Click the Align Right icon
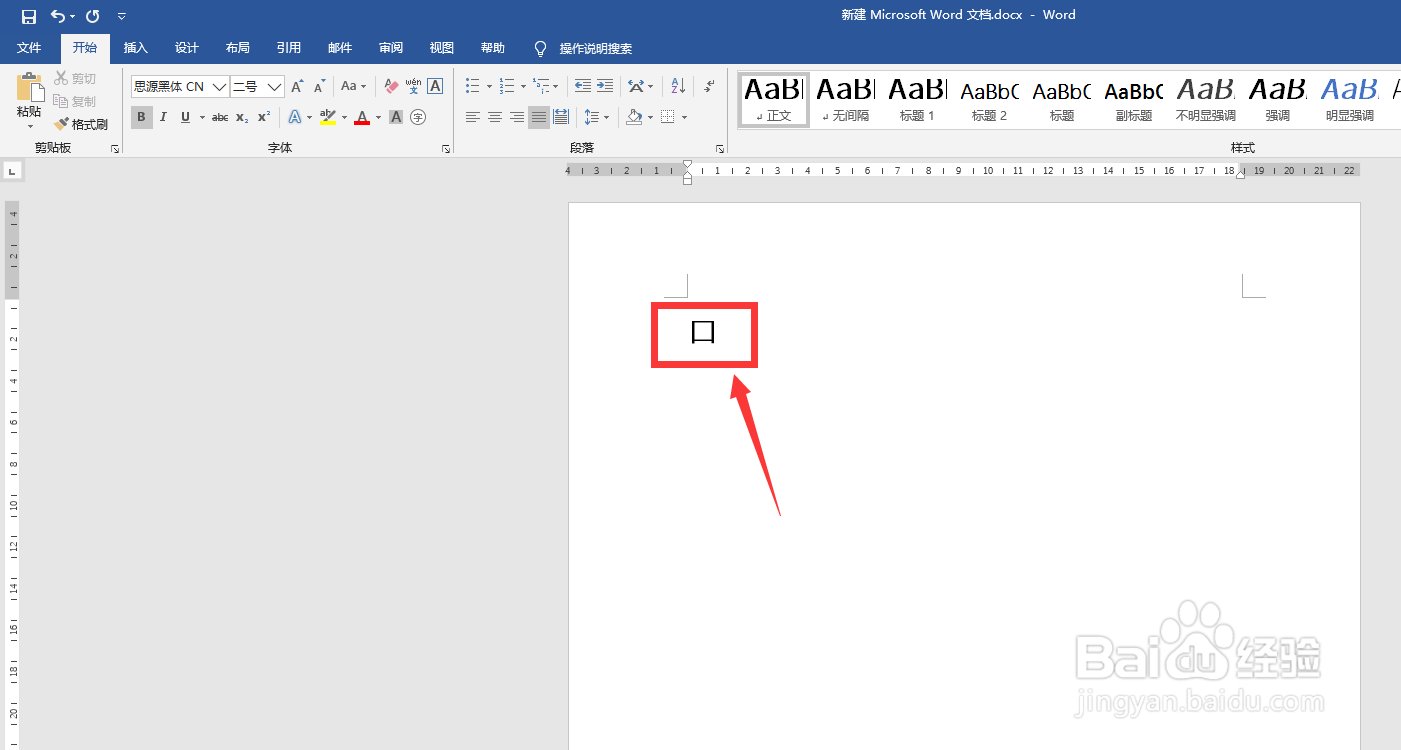Image resolution: width=1401 pixels, height=750 pixels. pyautogui.click(x=517, y=117)
